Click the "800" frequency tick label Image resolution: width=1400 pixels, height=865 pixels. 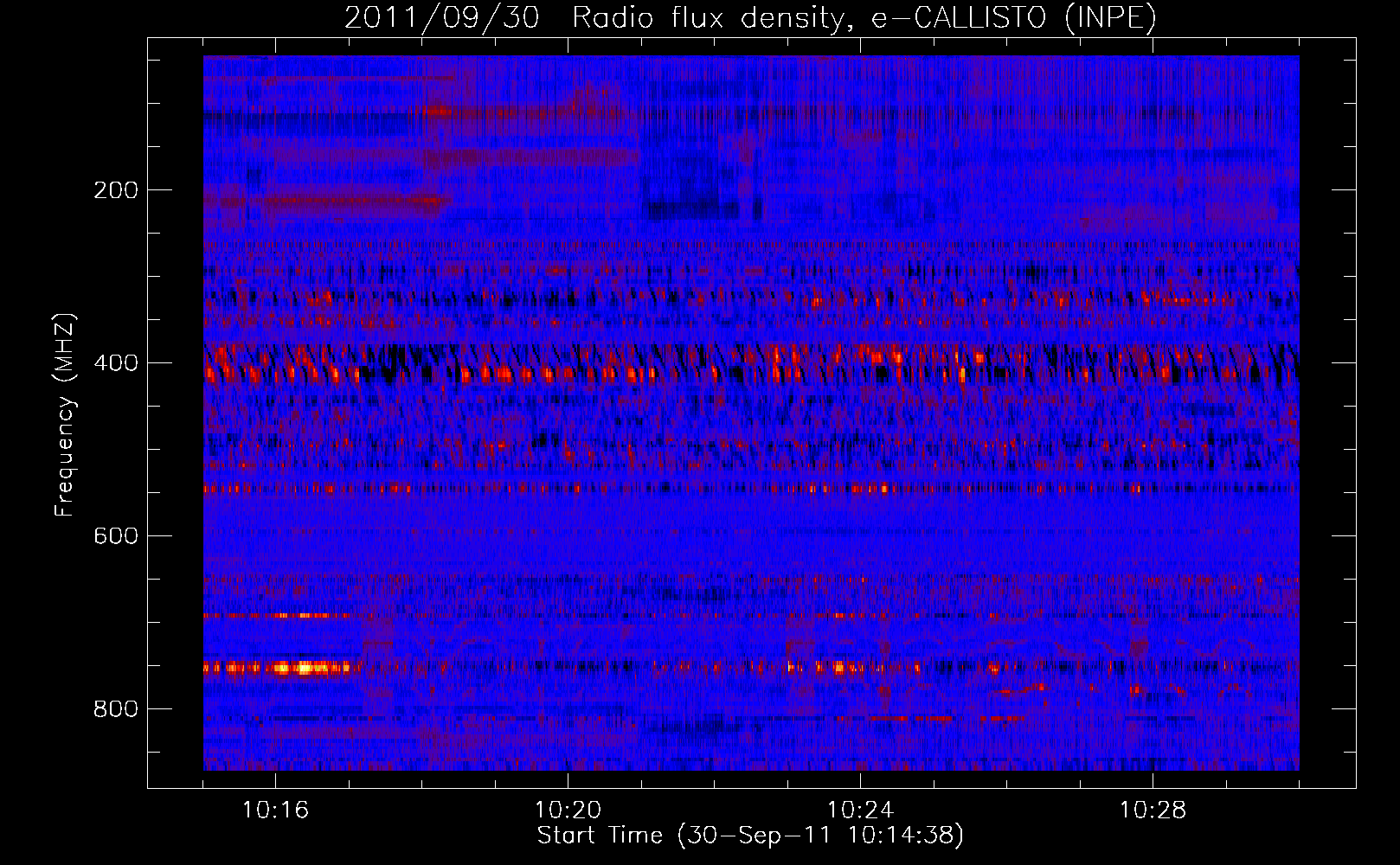click(116, 709)
